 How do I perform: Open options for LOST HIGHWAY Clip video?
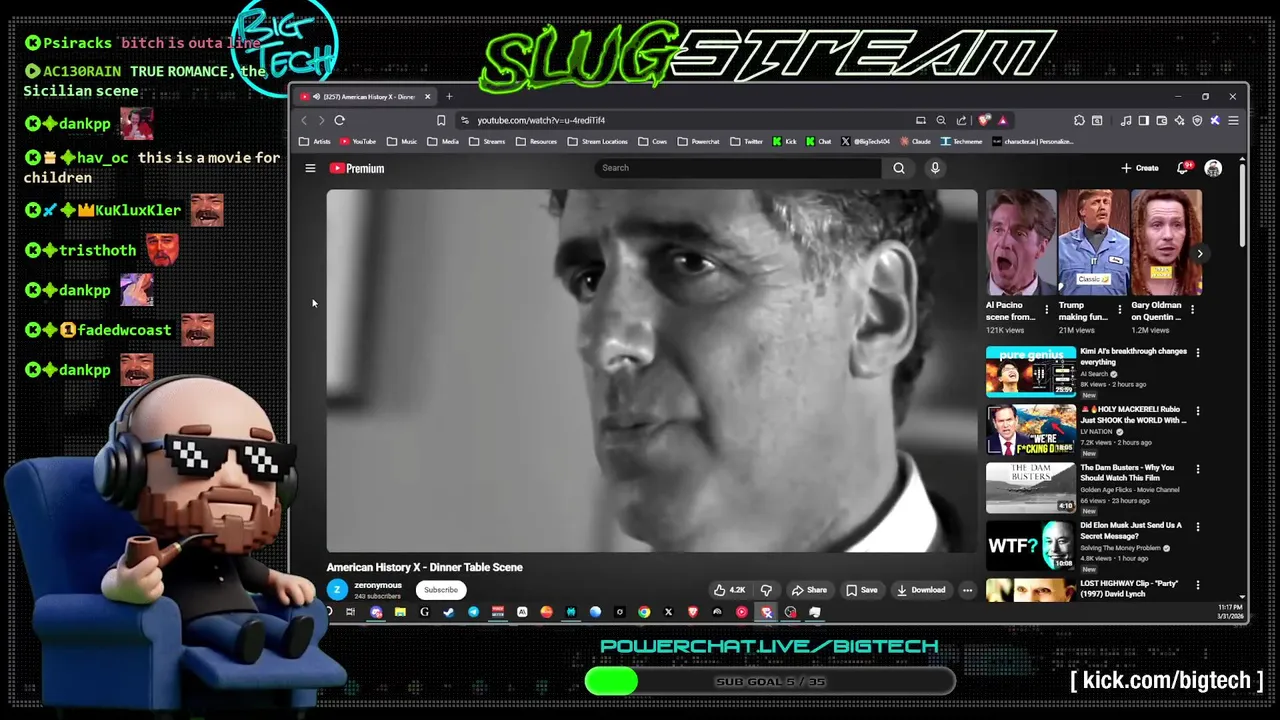(x=1197, y=584)
